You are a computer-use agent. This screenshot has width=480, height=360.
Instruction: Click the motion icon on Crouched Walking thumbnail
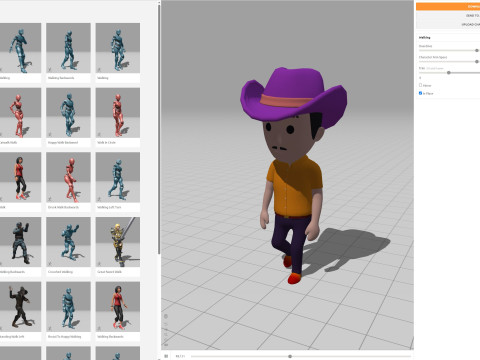click(50, 264)
